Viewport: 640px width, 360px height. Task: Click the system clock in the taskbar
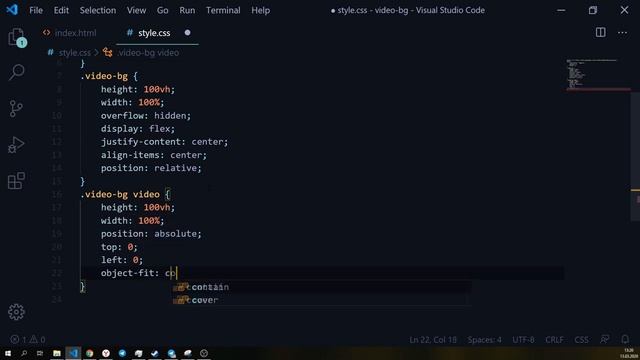(x=629, y=353)
